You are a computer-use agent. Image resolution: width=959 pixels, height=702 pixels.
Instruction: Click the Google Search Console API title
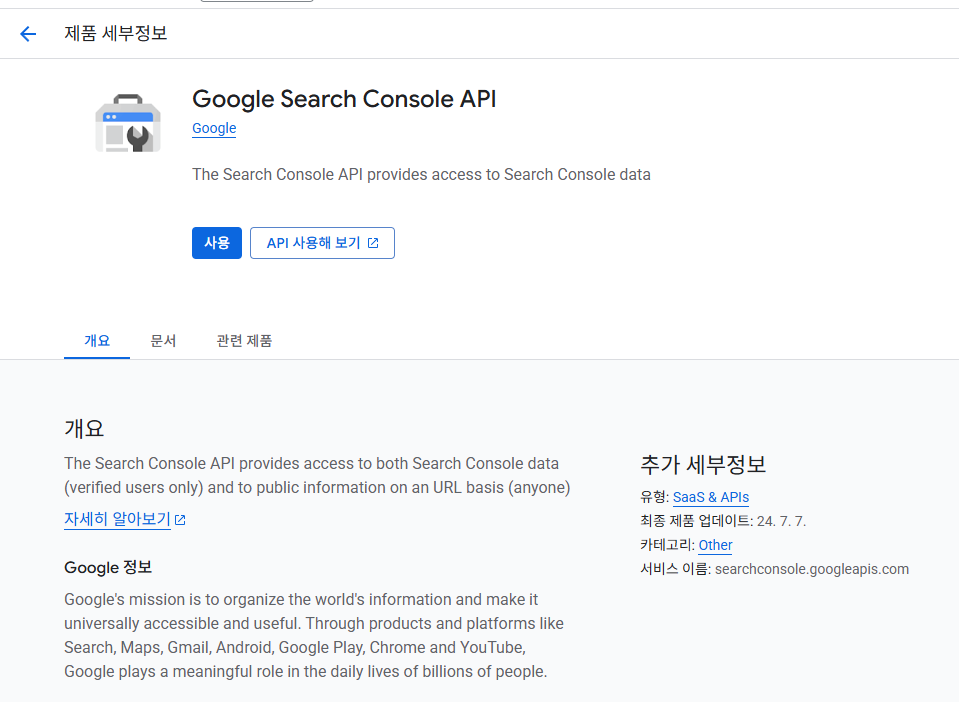344,99
